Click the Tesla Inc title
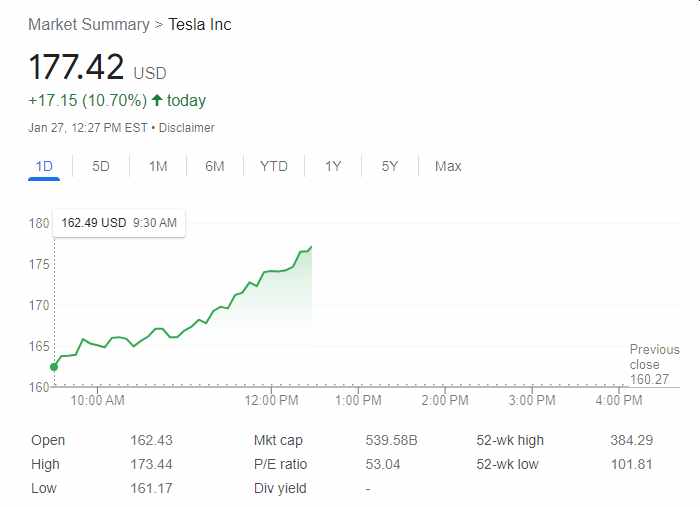 click(200, 24)
